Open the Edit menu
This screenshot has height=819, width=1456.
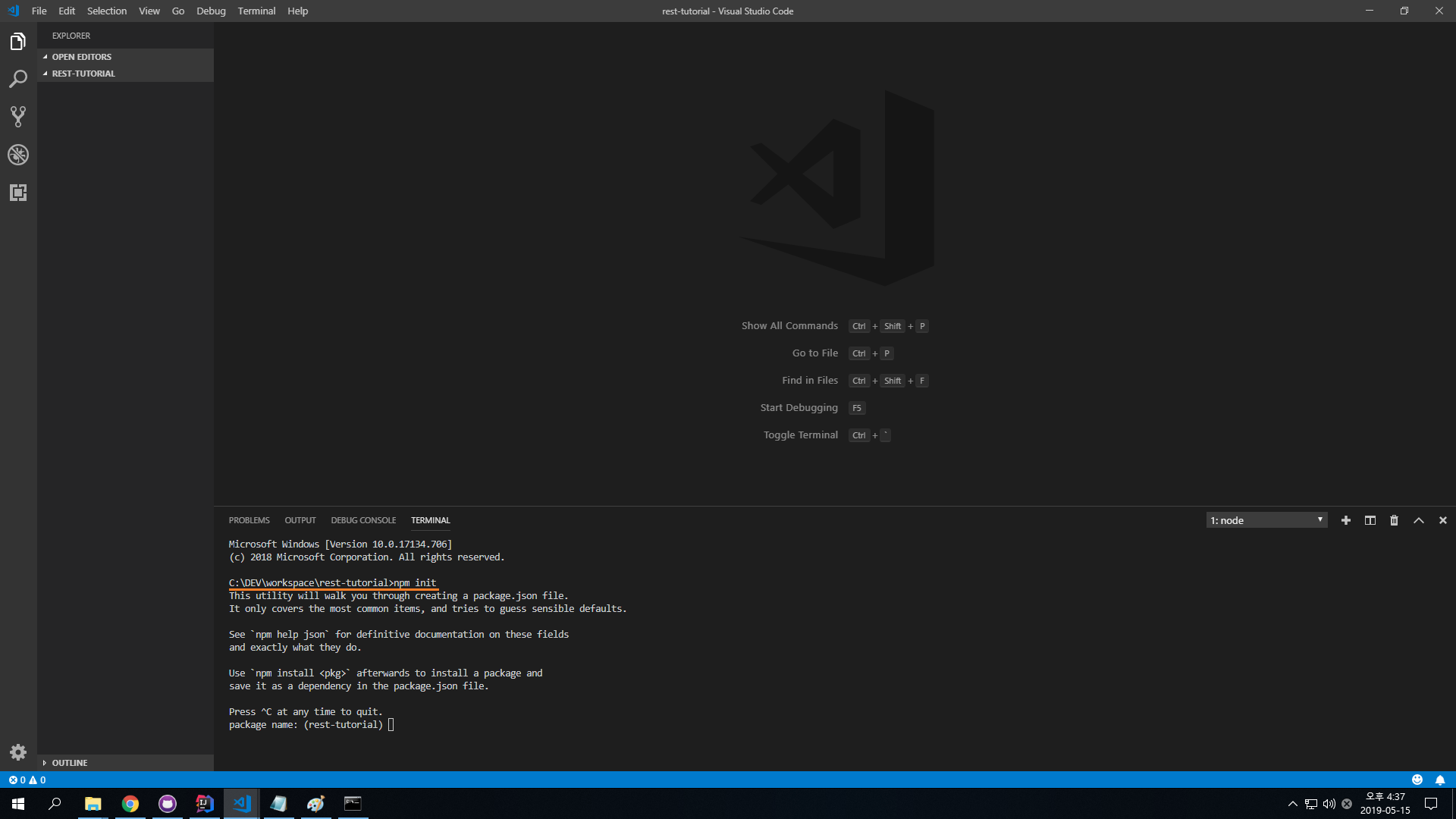[67, 11]
